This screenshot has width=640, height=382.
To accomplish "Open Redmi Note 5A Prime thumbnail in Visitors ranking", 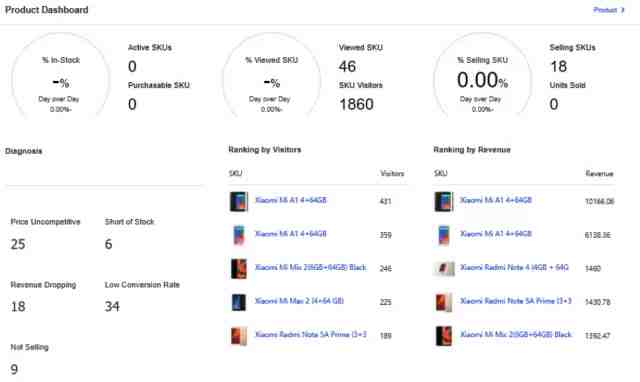I will click(x=239, y=336).
